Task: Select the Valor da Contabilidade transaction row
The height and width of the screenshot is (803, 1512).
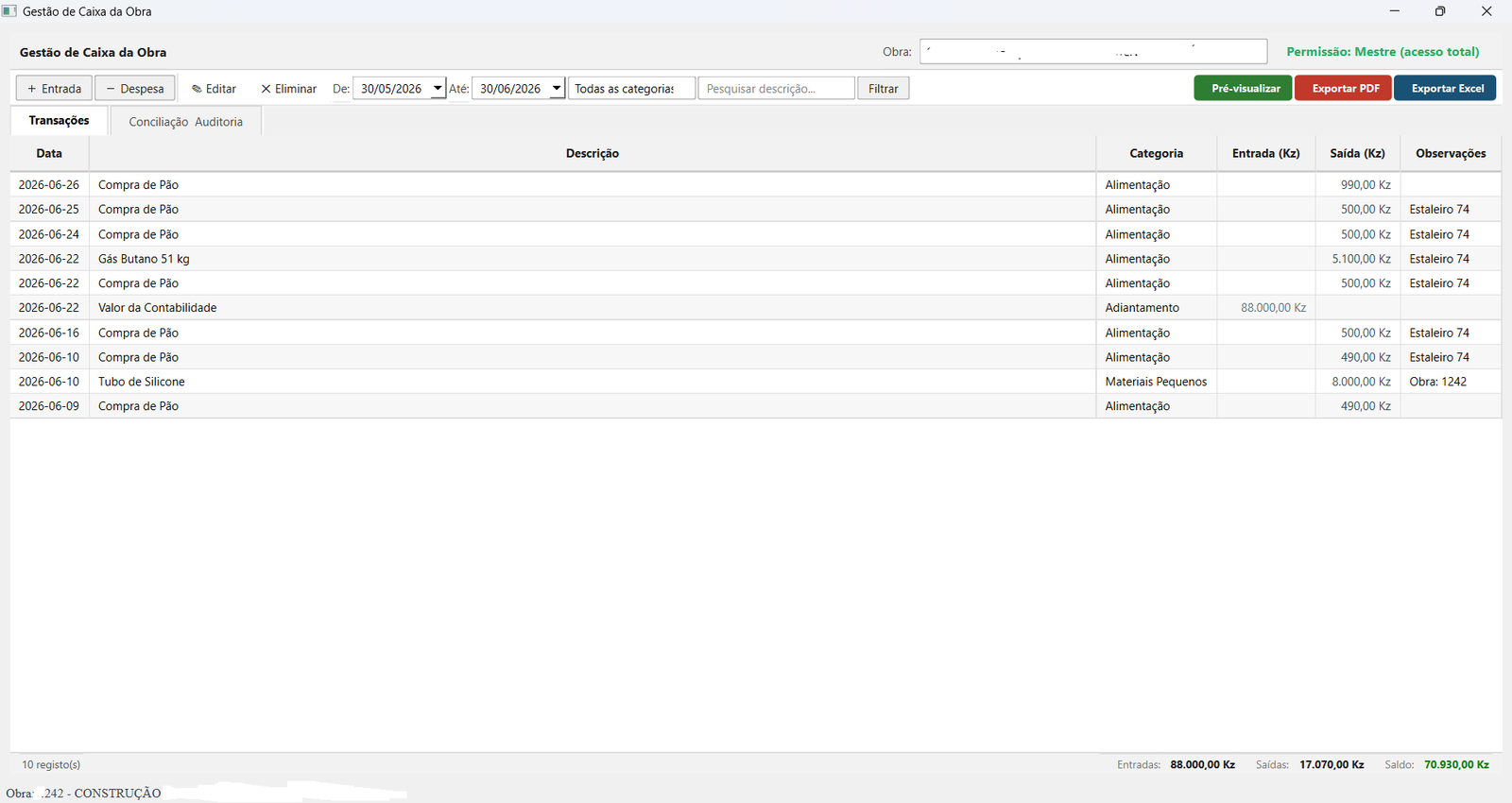Action: (755, 308)
